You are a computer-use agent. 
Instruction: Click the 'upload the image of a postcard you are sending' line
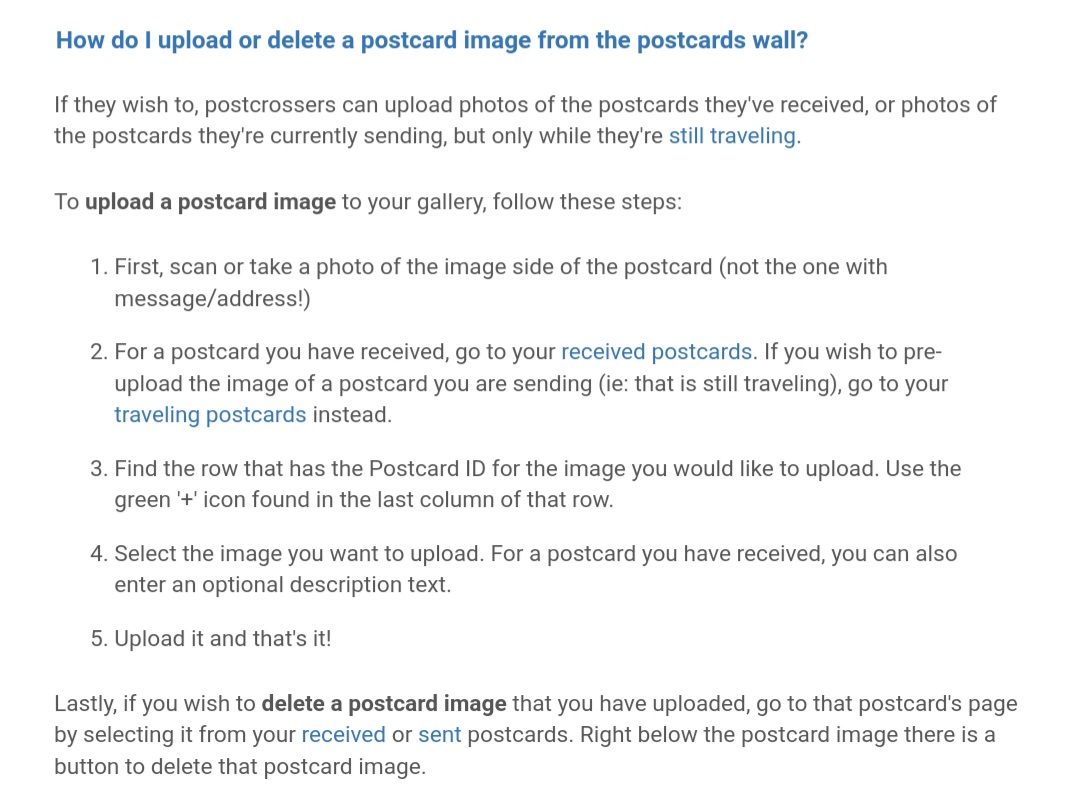(353, 383)
